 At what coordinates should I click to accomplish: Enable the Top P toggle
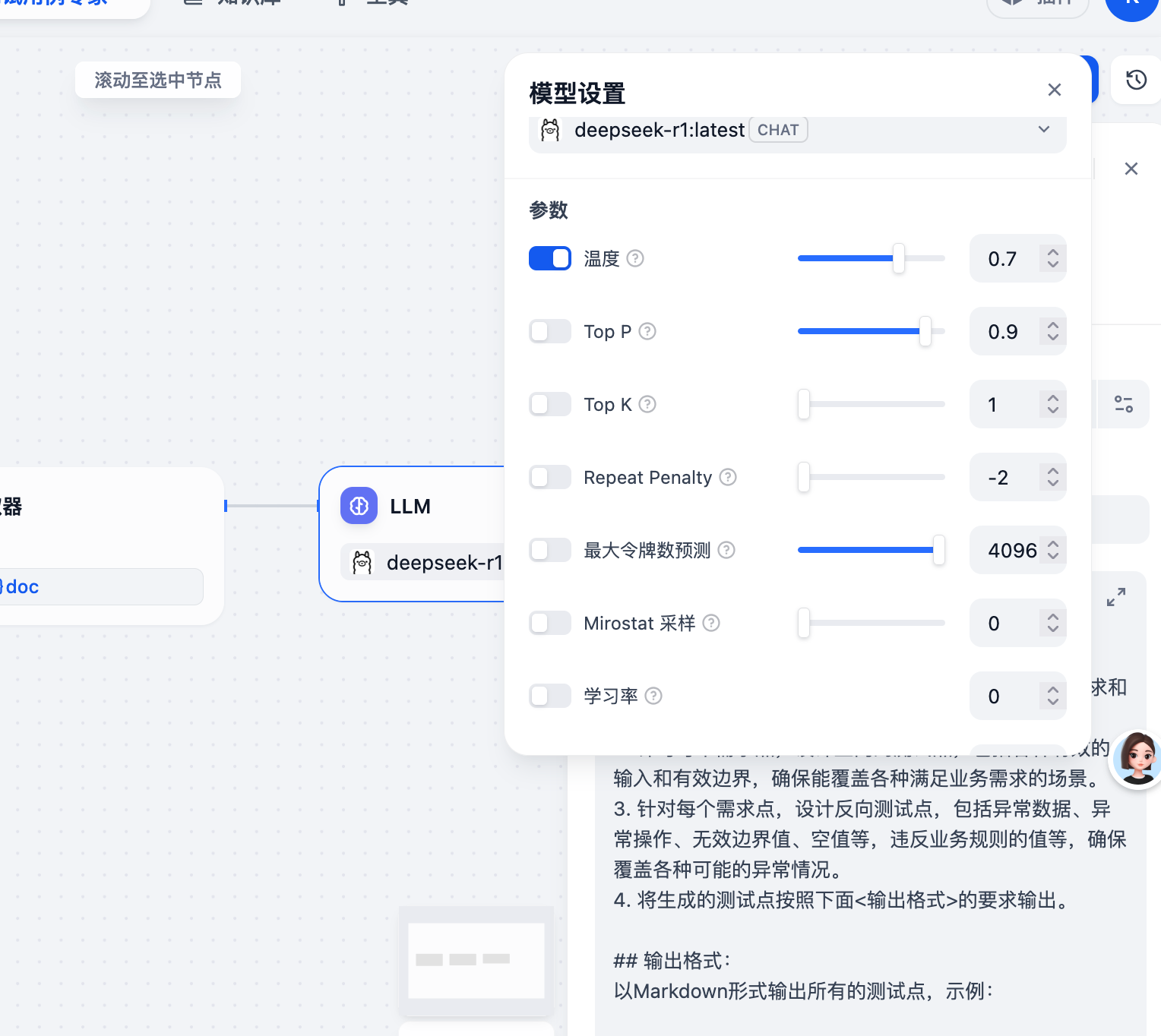(550, 331)
